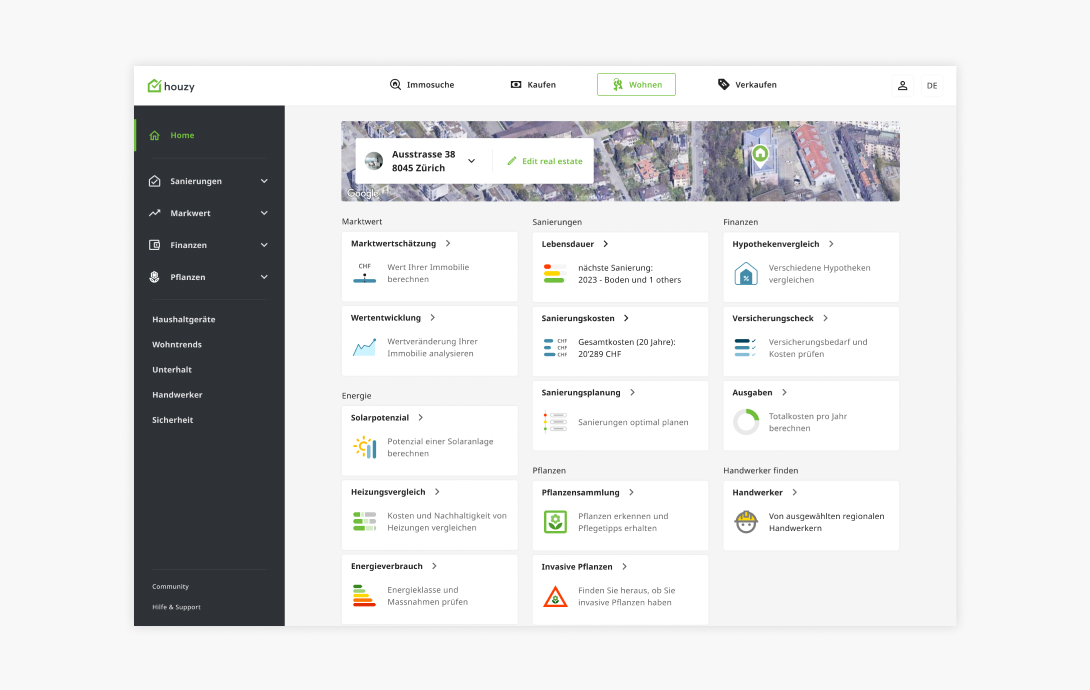Click the arrow next to Marktwertschätzung
The width and height of the screenshot is (1090, 690).
point(448,243)
